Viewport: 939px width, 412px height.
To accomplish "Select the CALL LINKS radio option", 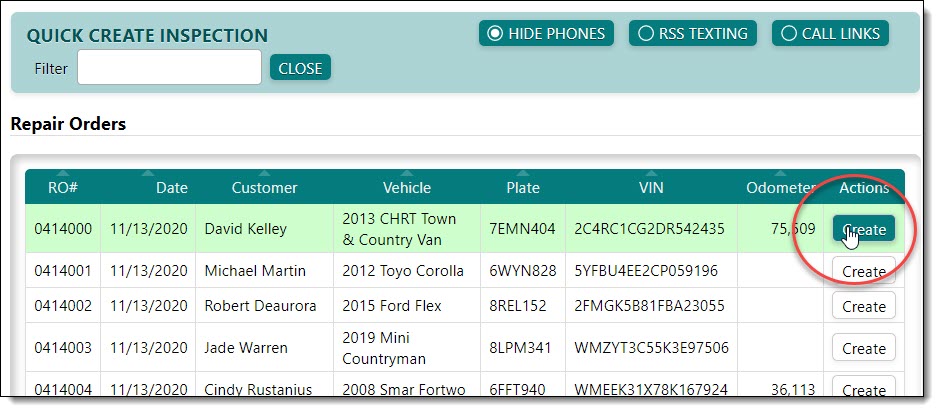I will [x=830, y=34].
